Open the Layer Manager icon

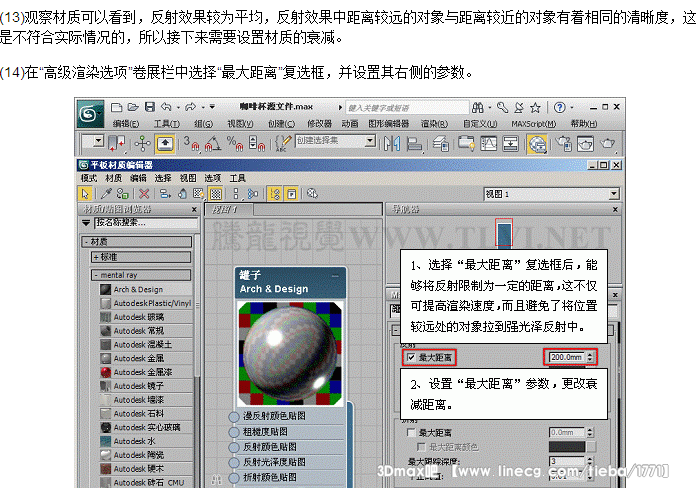441,143
